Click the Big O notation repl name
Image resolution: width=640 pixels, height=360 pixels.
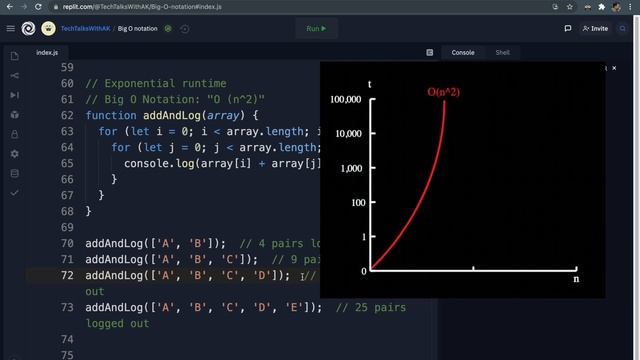[x=138, y=29]
